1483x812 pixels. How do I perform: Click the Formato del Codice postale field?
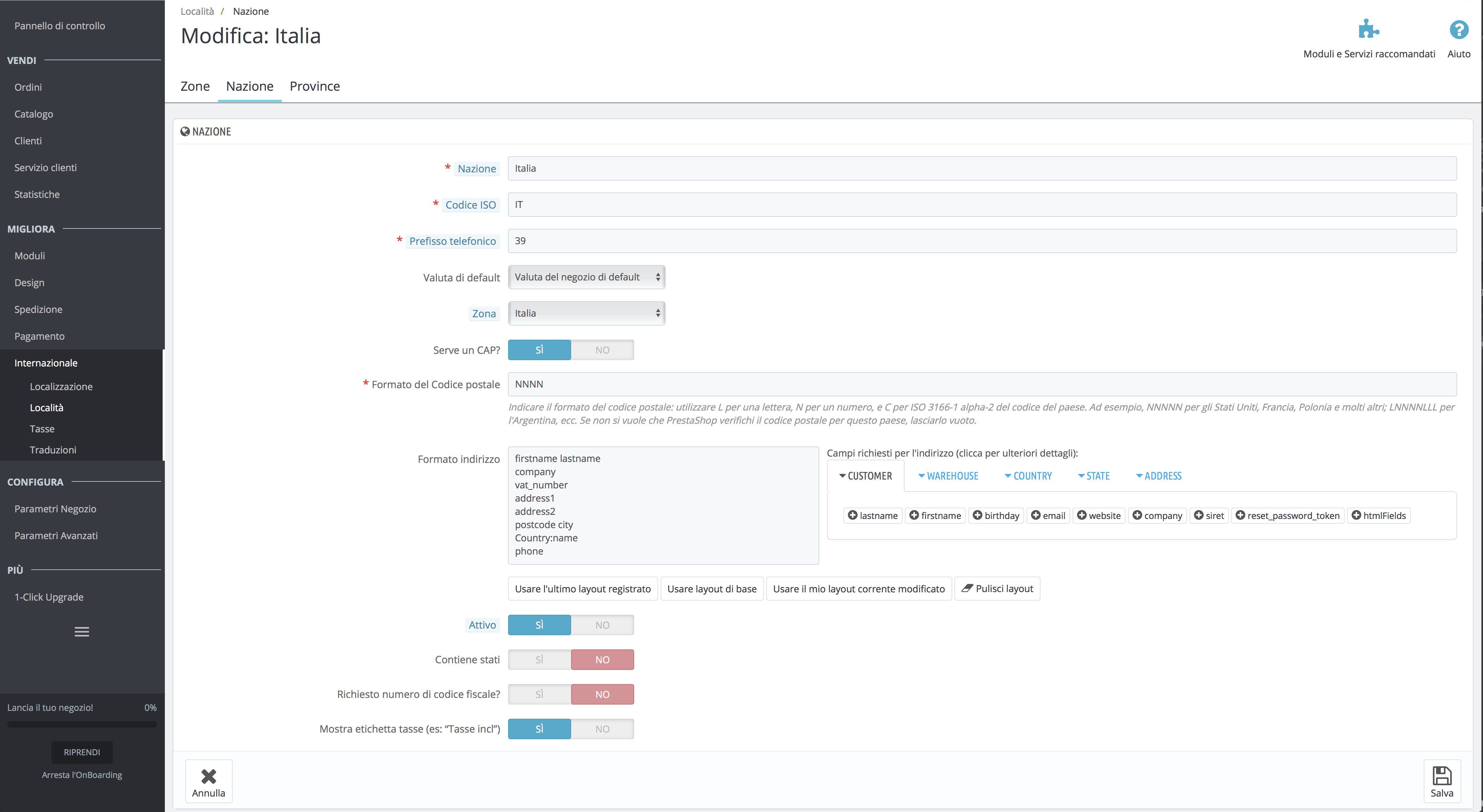[x=982, y=384]
